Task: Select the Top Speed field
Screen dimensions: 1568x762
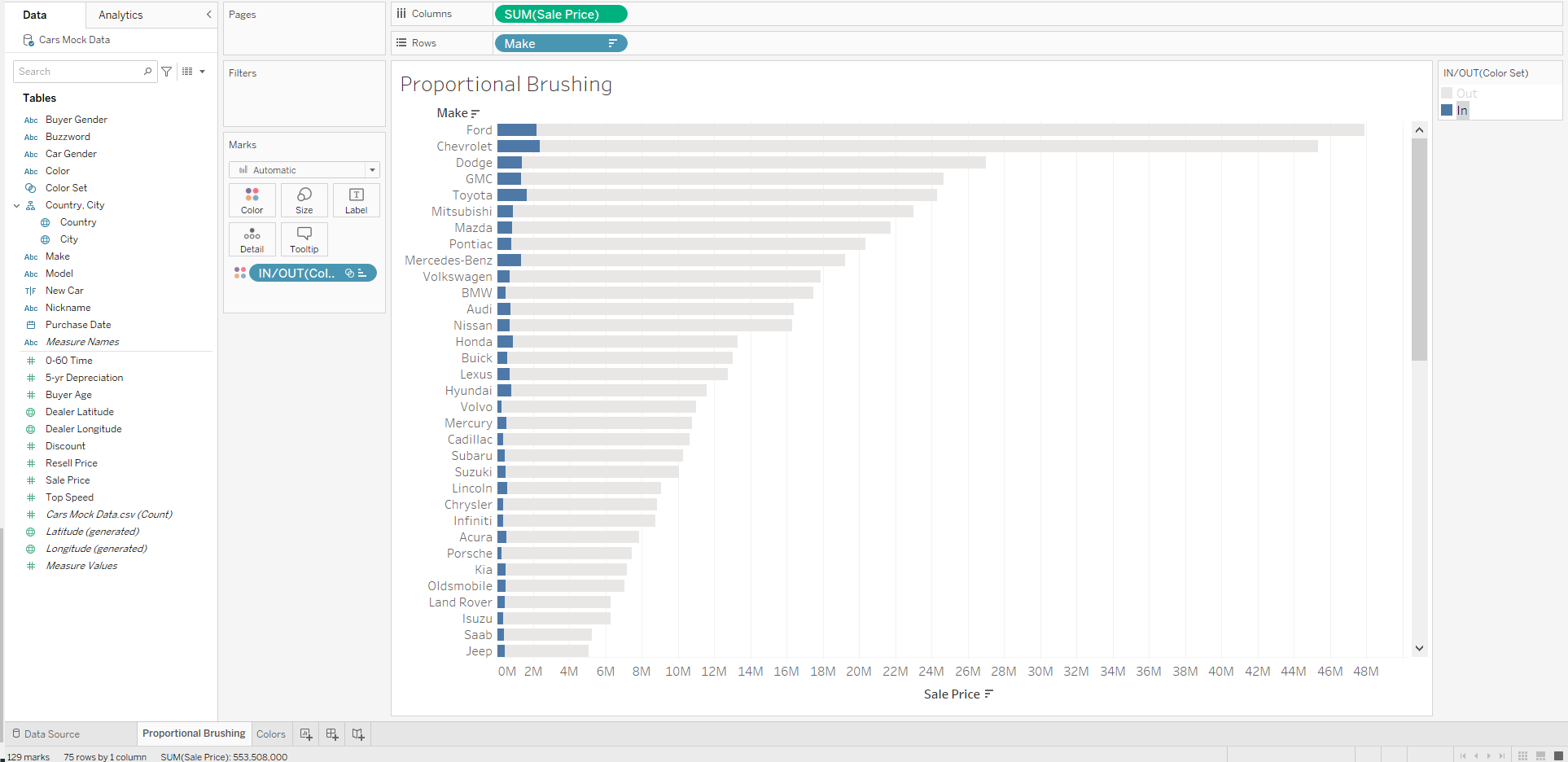Action: [69, 497]
